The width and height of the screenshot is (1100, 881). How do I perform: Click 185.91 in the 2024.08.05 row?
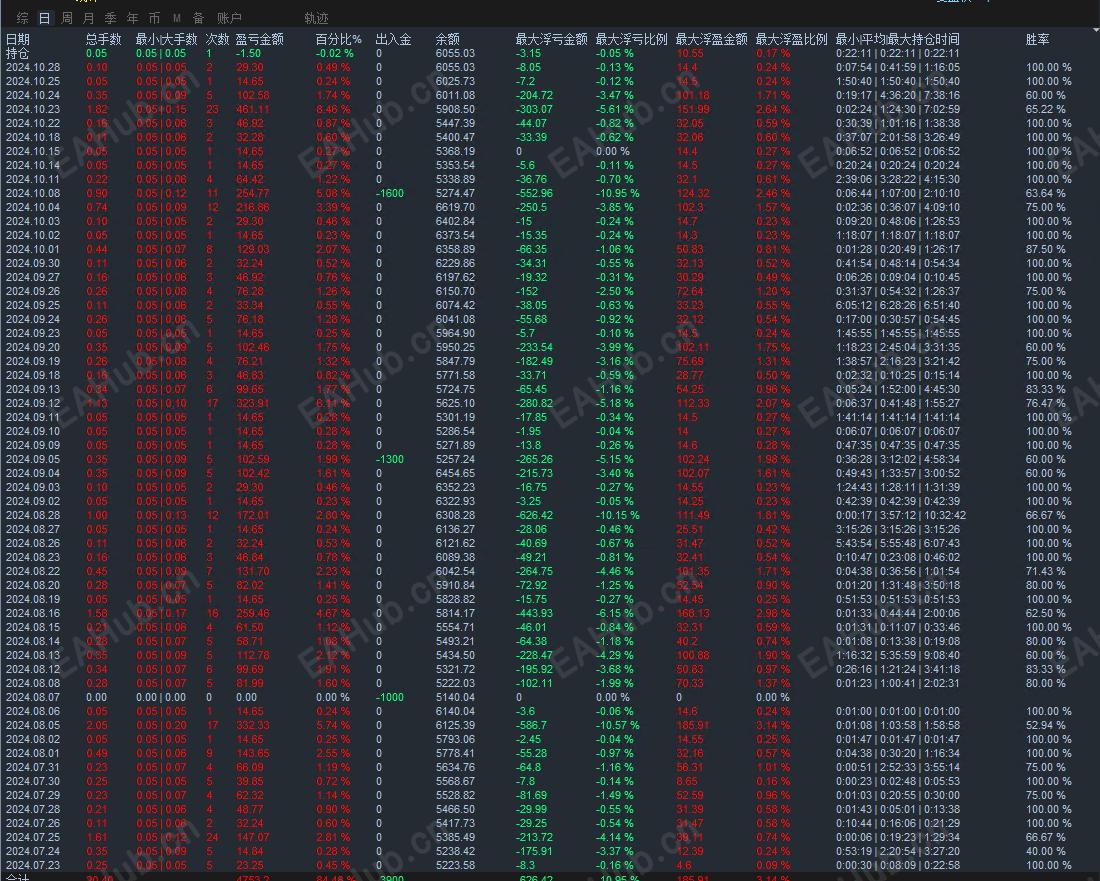pos(693,726)
